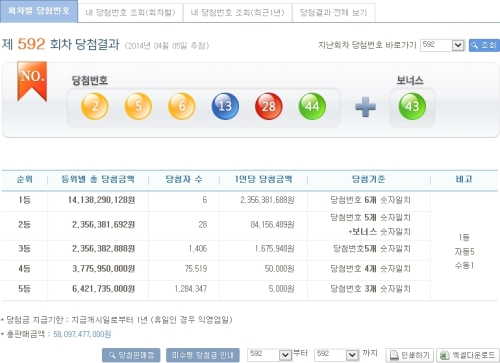Open the 내 당첨번호 조회(회차별) tab
Screen dimensions: 500x363
point(130,13)
